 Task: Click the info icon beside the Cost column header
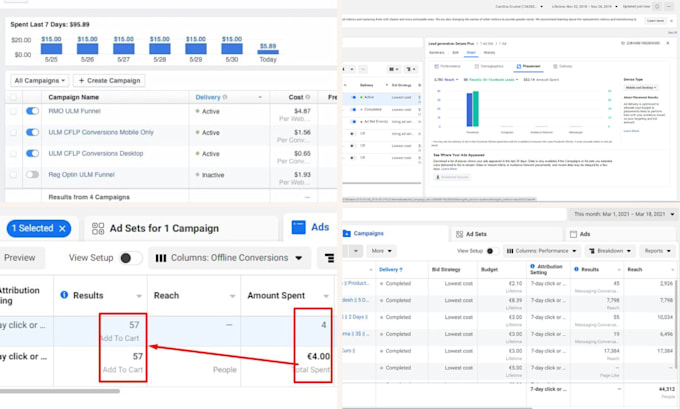pos(308,97)
